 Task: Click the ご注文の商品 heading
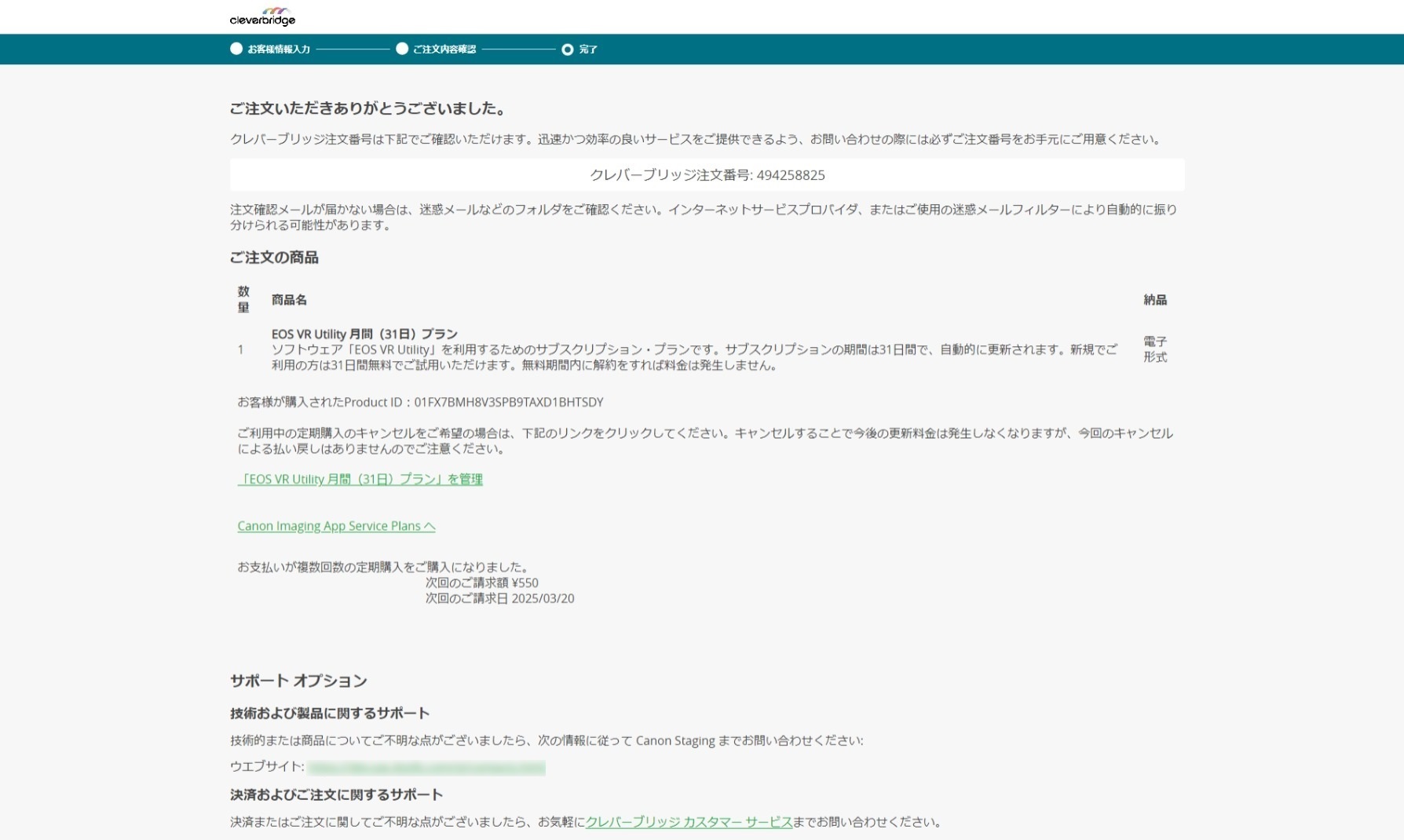pyautogui.click(x=274, y=257)
